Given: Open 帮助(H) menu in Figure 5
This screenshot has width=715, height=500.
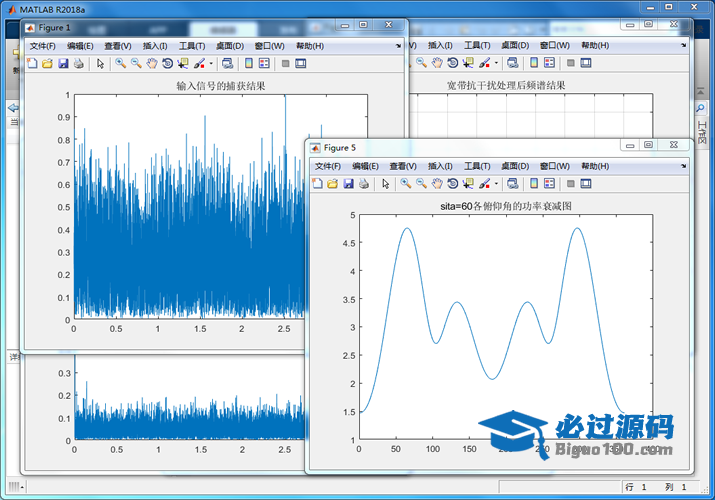Looking at the screenshot, I should [595, 166].
